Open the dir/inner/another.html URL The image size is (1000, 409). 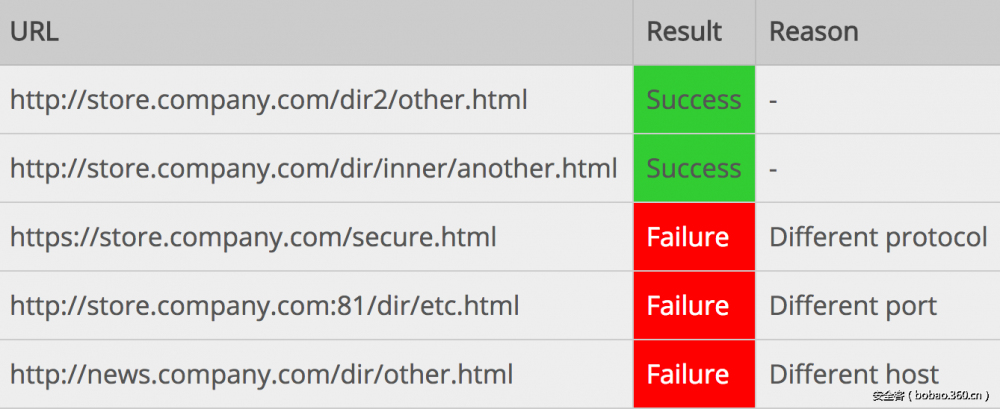313,168
